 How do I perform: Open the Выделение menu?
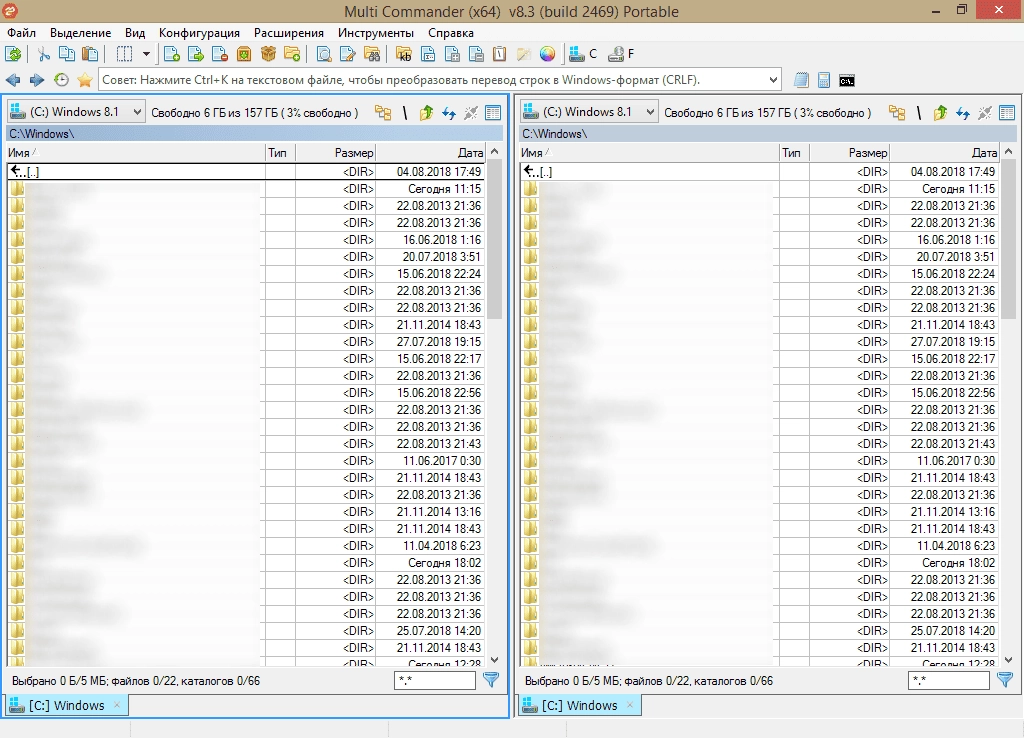point(80,33)
